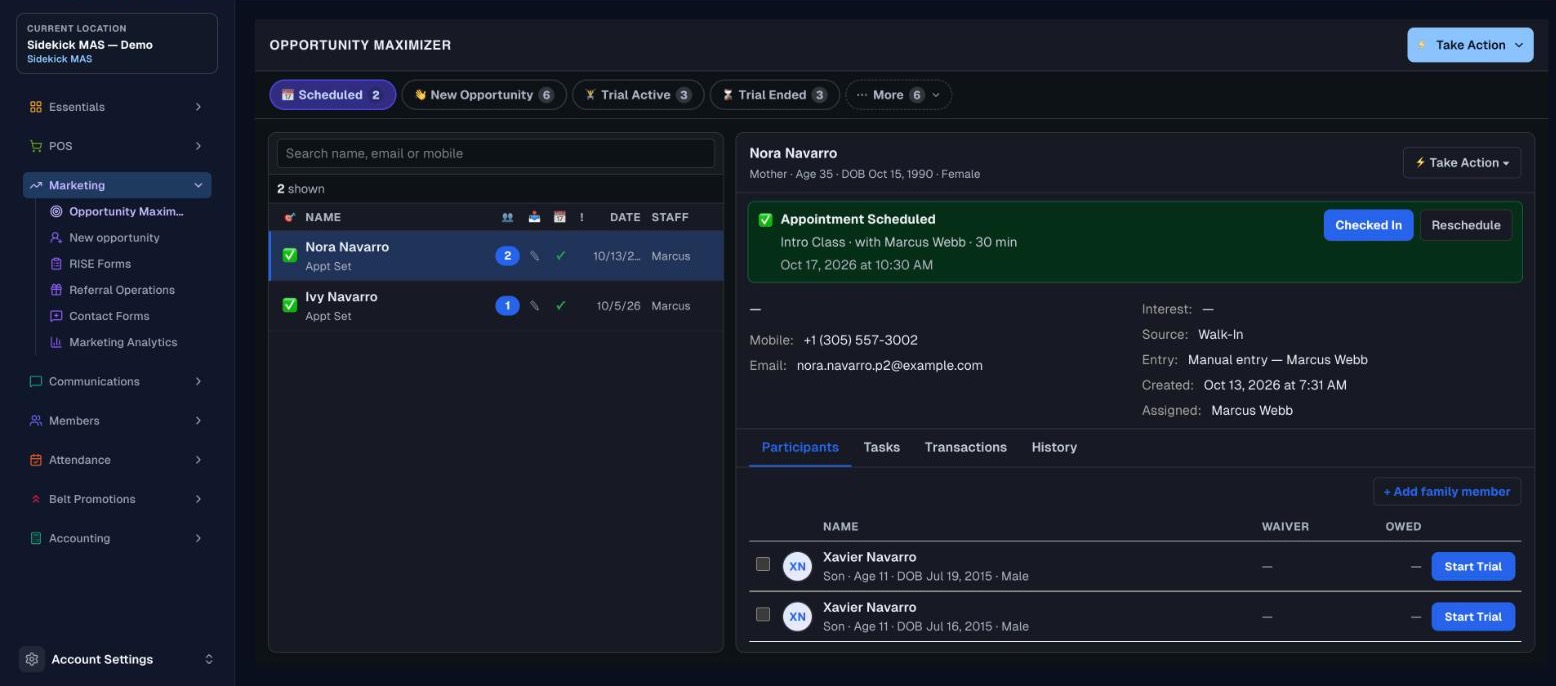
Task: Click the RISE Forms clipboard icon
Action: click(56, 264)
